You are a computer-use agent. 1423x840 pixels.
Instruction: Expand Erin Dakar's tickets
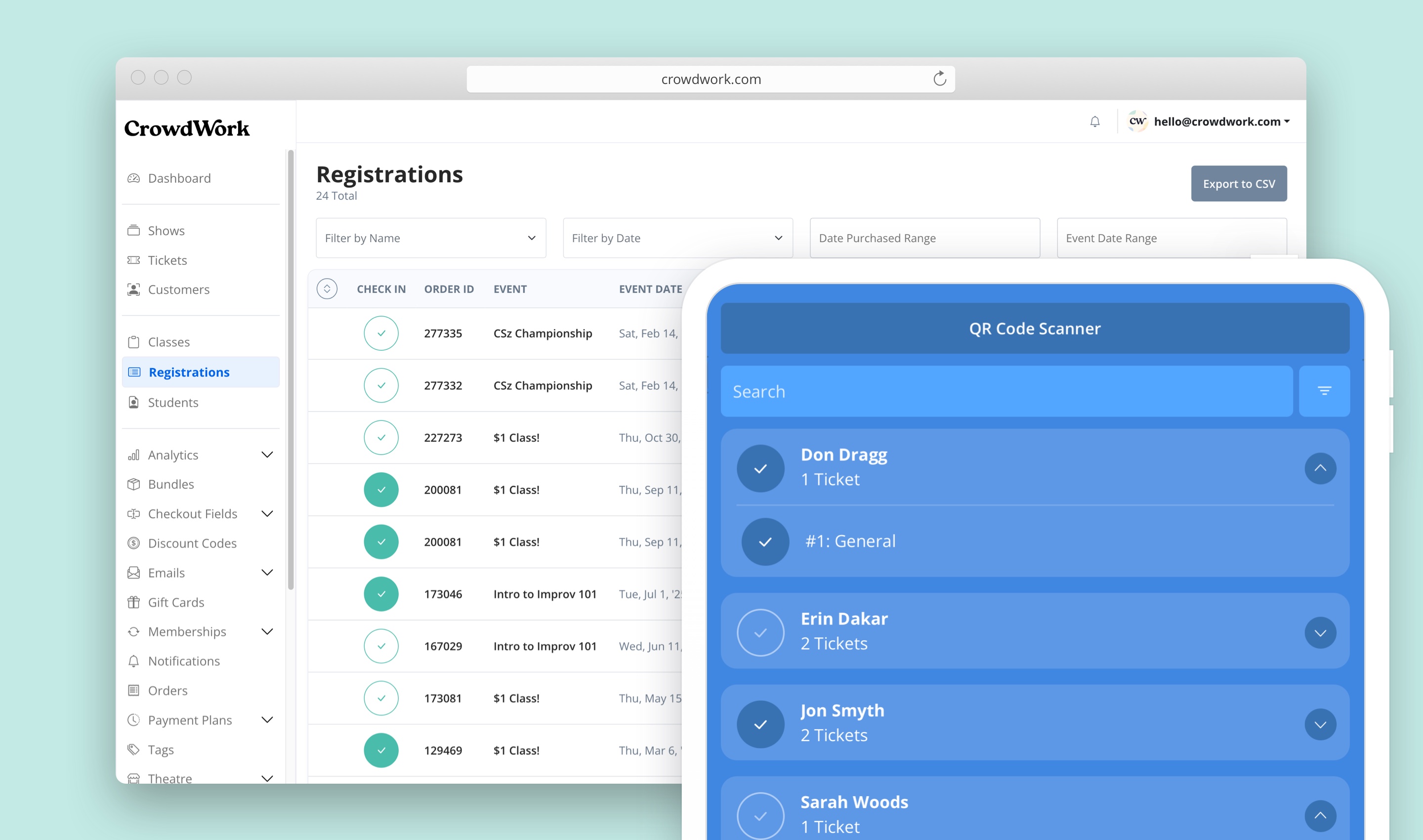[1320, 632]
